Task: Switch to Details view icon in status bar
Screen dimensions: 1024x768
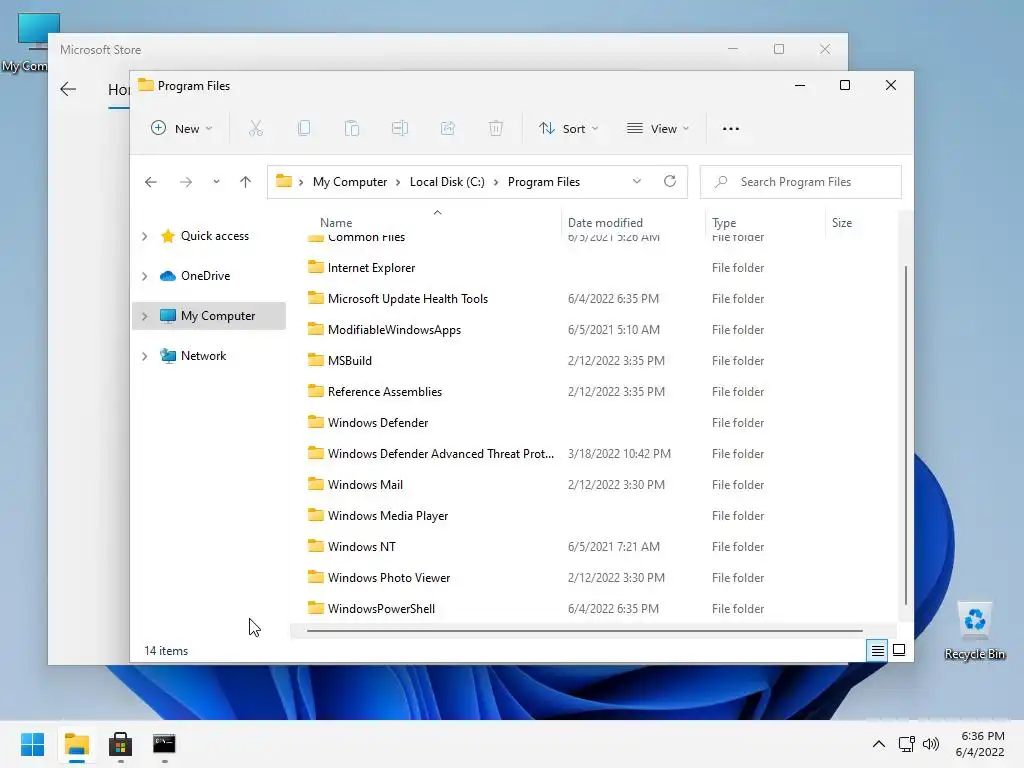Action: tap(877, 650)
